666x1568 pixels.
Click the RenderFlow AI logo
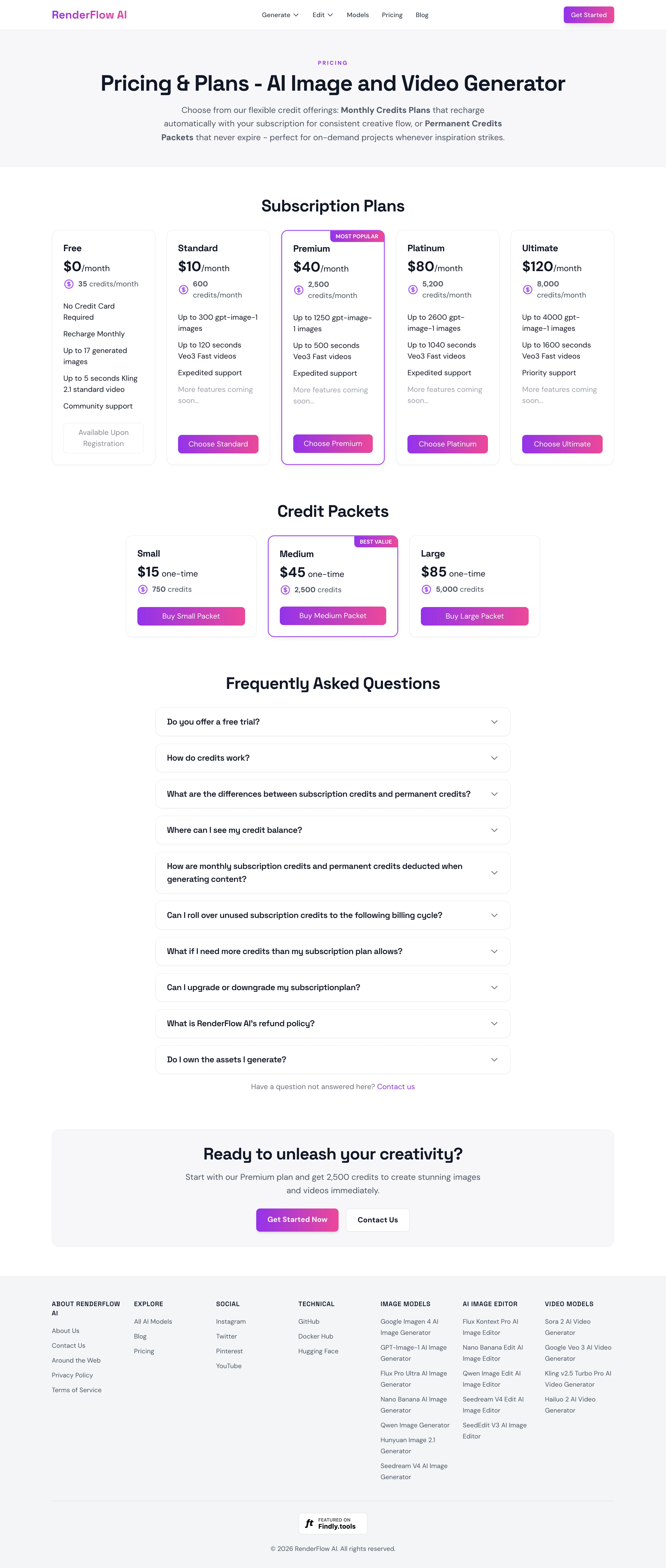[89, 15]
